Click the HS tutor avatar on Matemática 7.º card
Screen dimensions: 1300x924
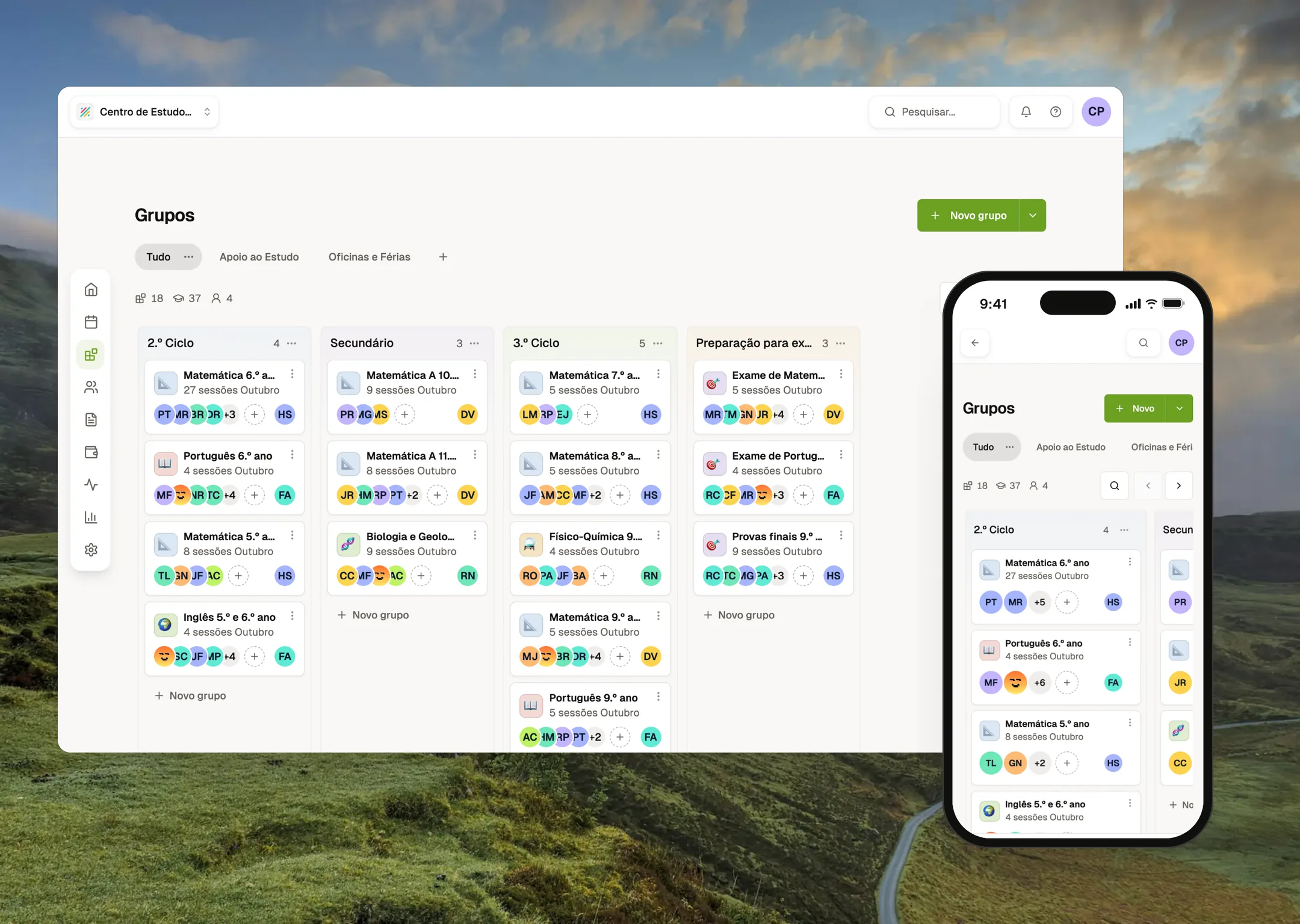tap(651, 414)
